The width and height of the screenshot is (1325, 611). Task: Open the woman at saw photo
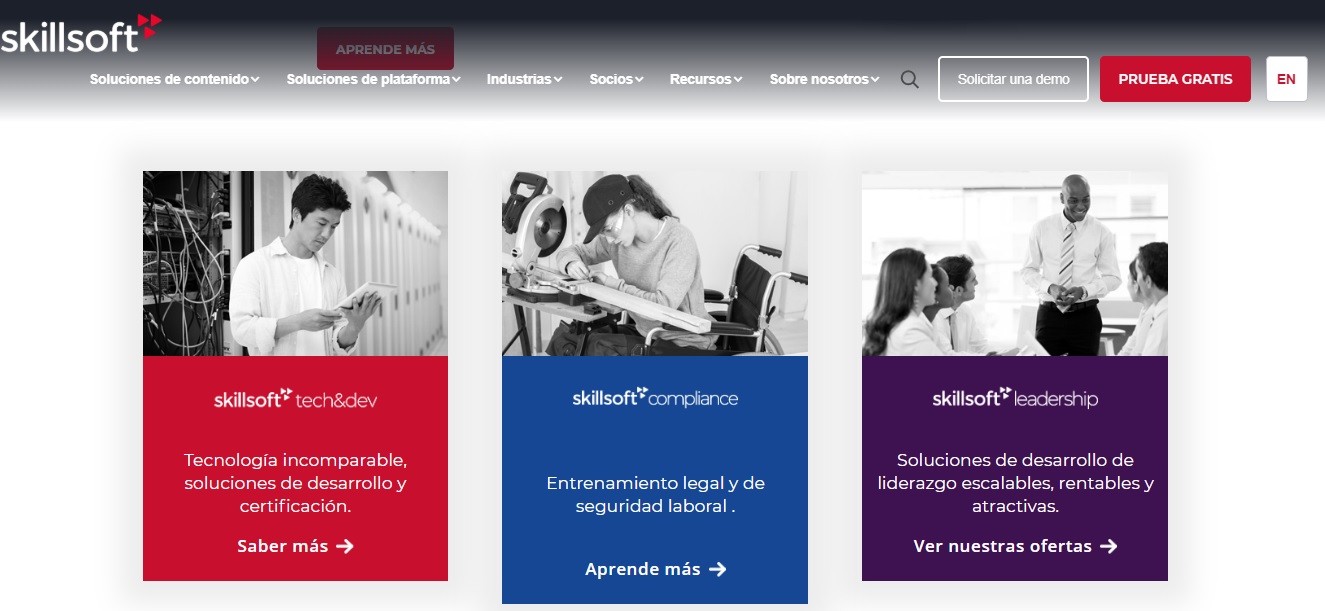[x=655, y=263]
